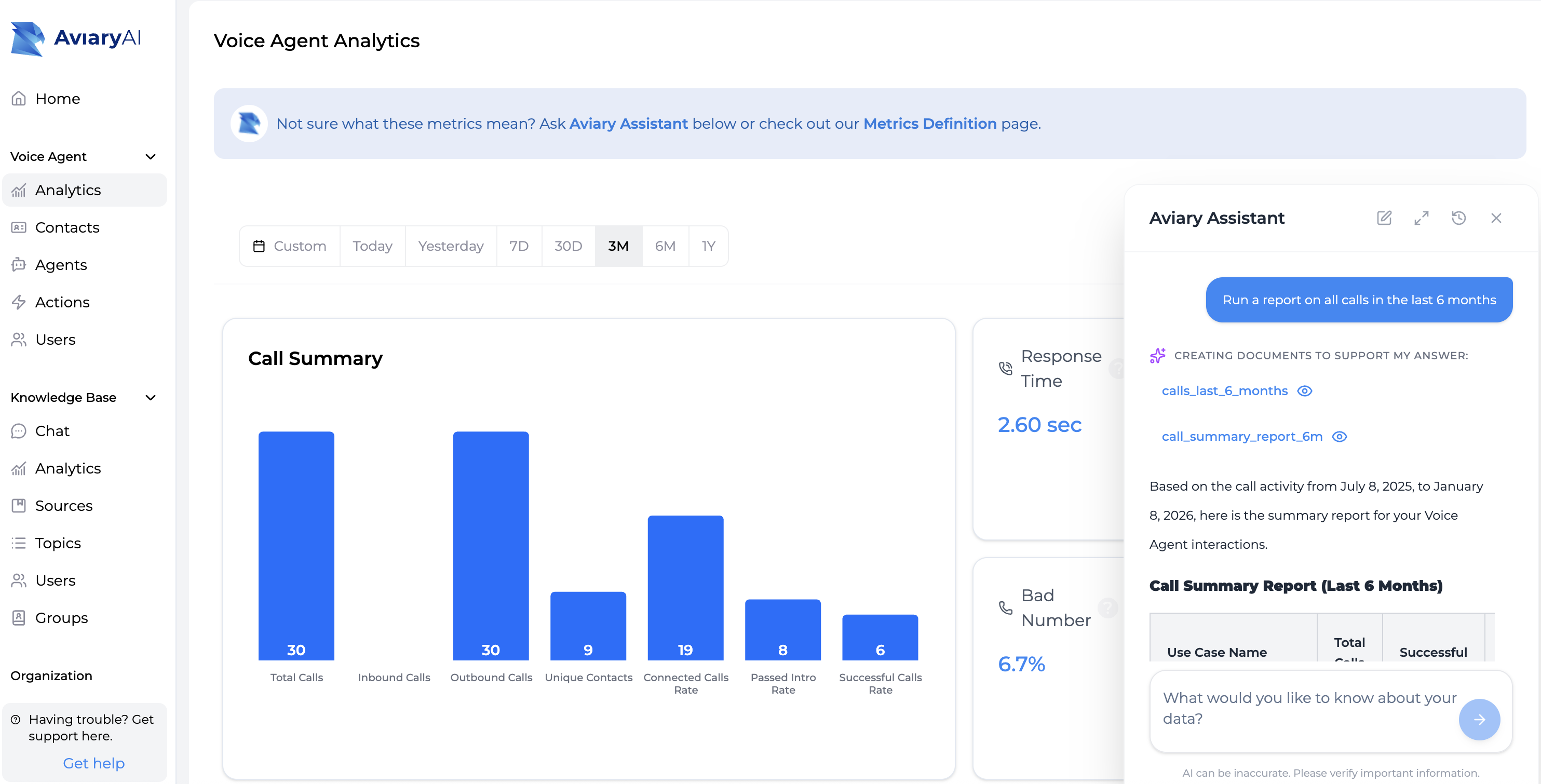Click the Get help link

click(93, 763)
